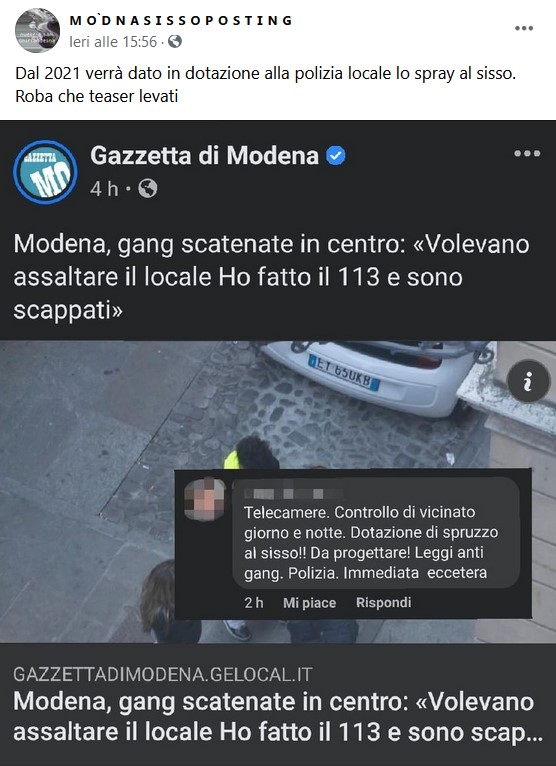Click the pixelated commenter avatar
The height and width of the screenshot is (766, 556).
coord(205,499)
